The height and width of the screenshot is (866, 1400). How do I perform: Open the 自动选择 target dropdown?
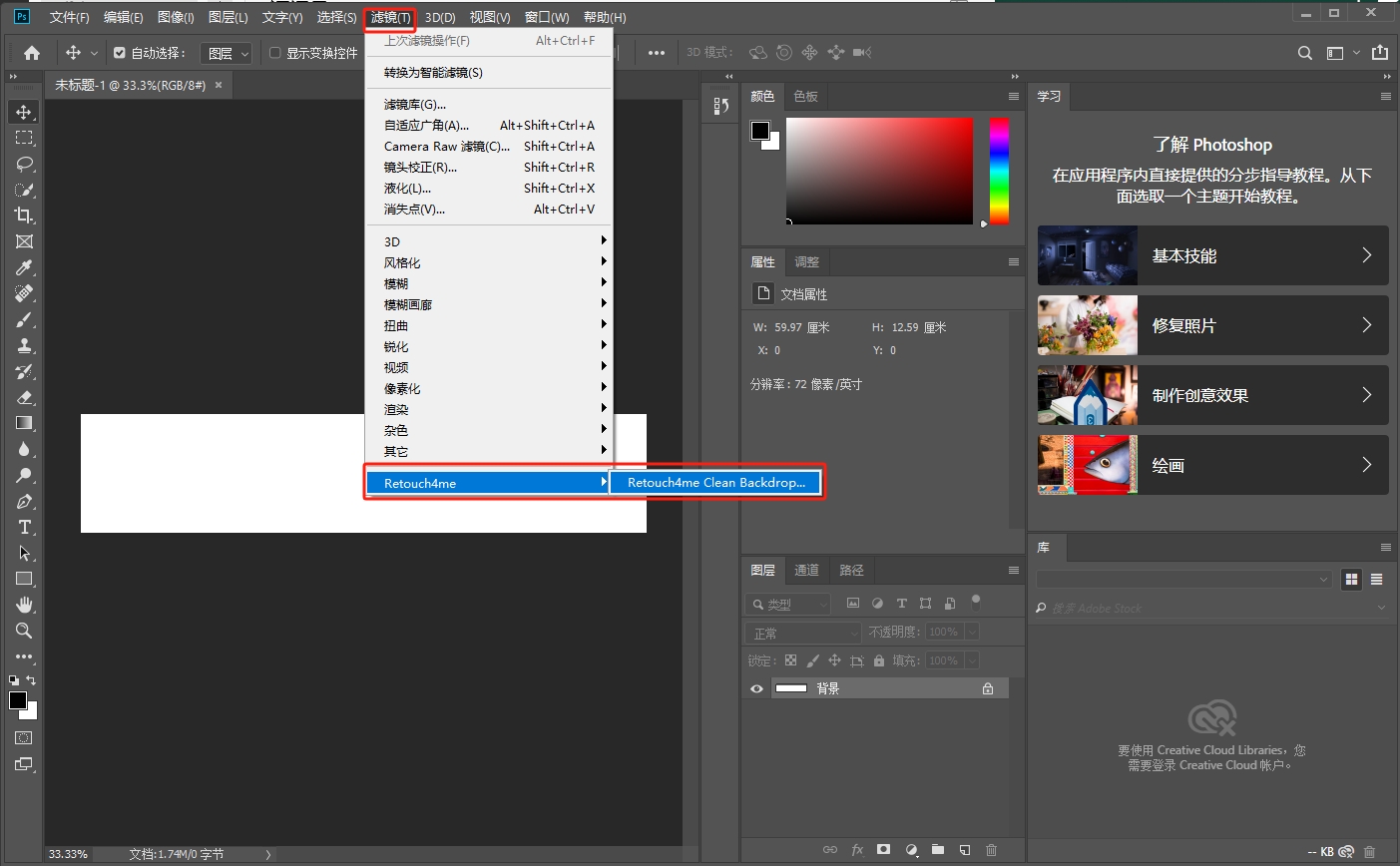pyautogui.click(x=226, y=52)
